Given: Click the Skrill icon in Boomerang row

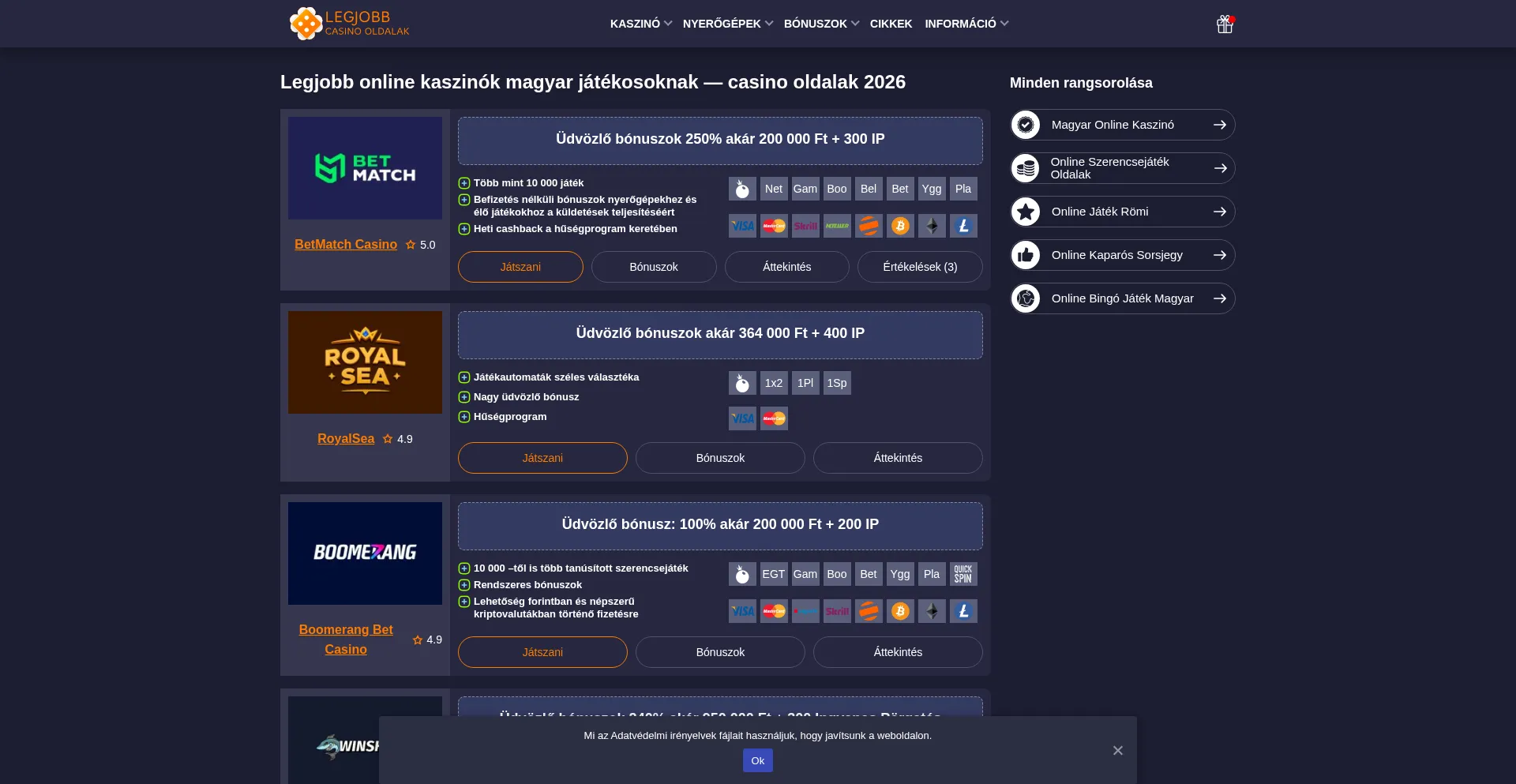Looking at the screenshot, I should tap(837, 611).
